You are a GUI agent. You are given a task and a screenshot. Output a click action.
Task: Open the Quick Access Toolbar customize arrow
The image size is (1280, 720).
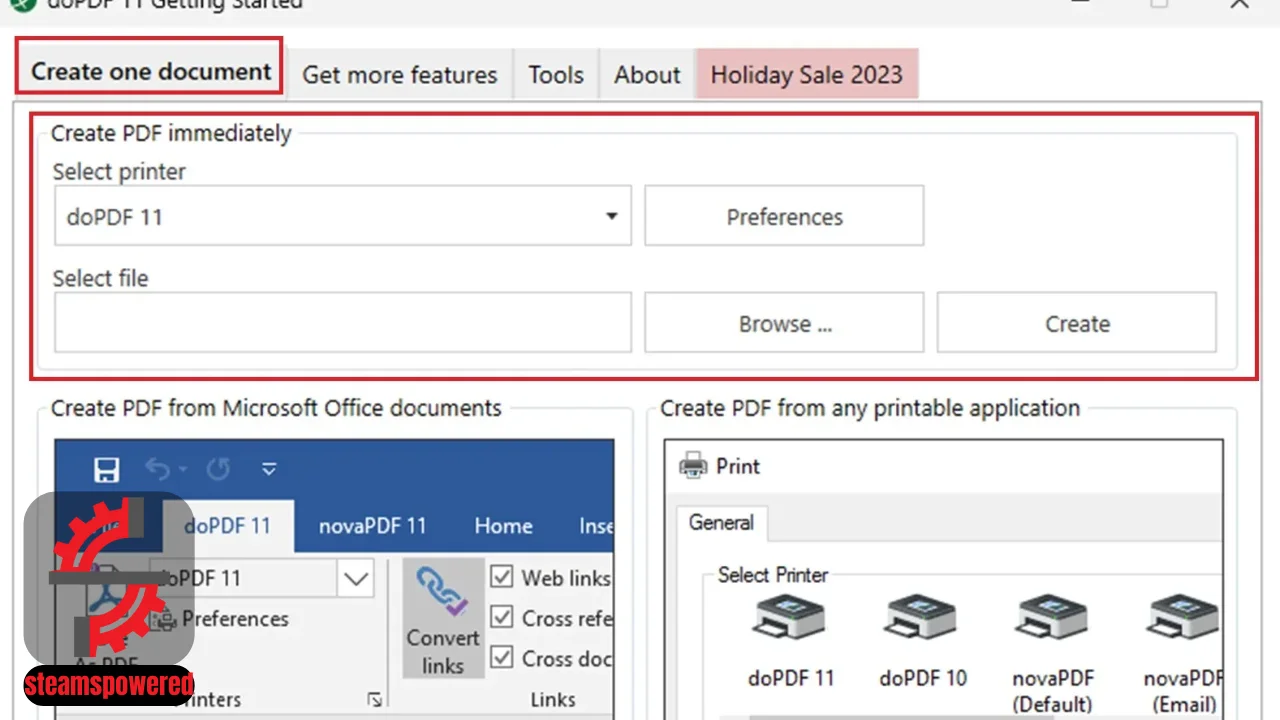coord(268,469)
